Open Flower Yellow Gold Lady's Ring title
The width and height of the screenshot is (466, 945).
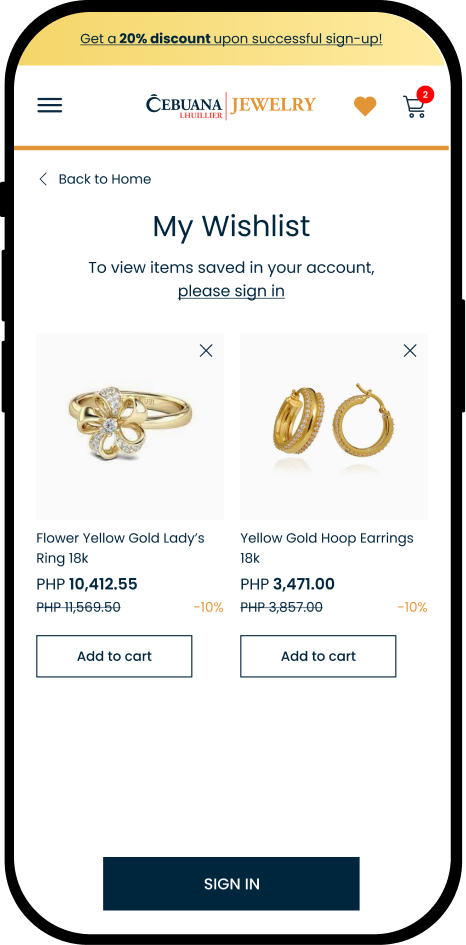121,548
